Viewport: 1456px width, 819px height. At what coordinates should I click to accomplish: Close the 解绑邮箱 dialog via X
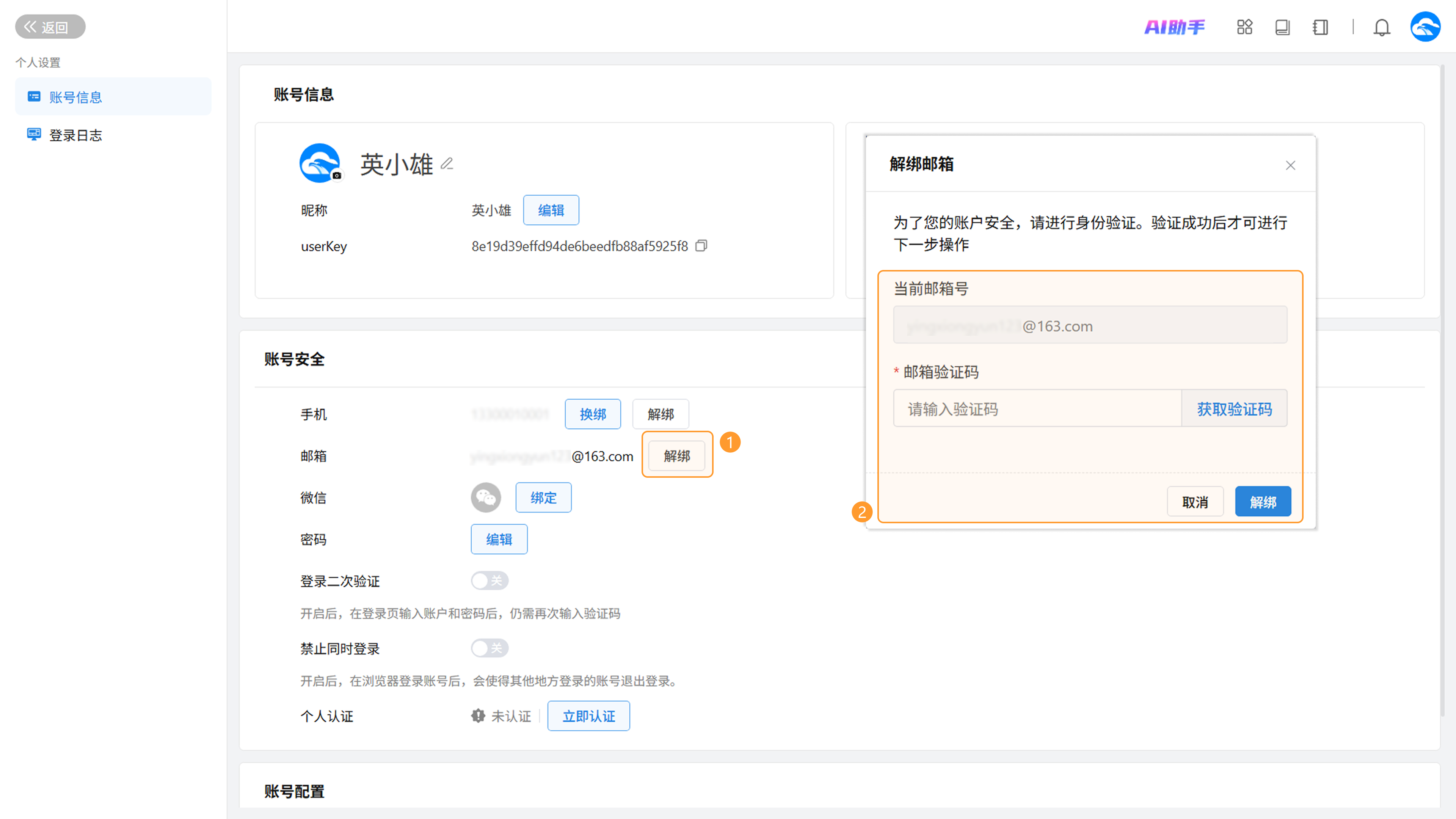(1290, 165)
